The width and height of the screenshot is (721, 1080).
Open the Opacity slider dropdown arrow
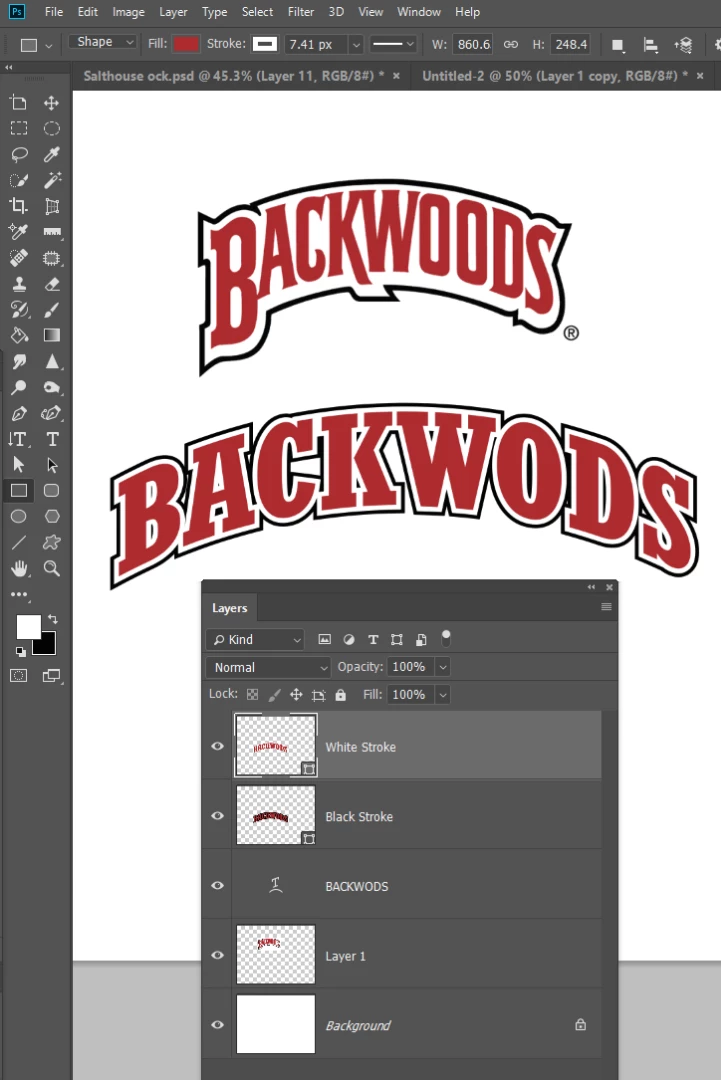[443, 667]
